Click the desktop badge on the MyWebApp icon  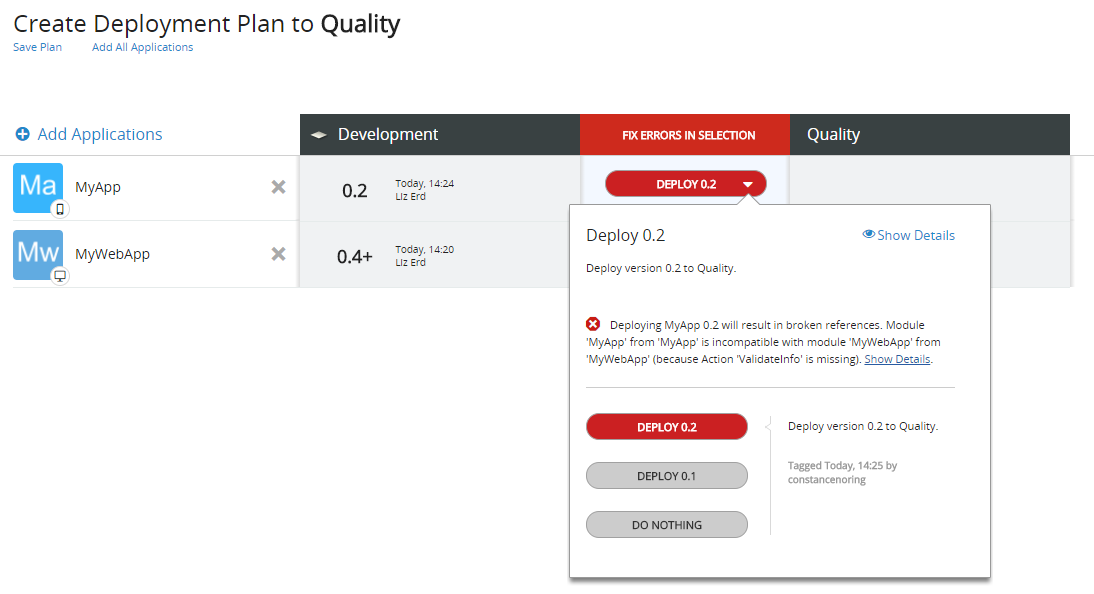coord(58,275)
